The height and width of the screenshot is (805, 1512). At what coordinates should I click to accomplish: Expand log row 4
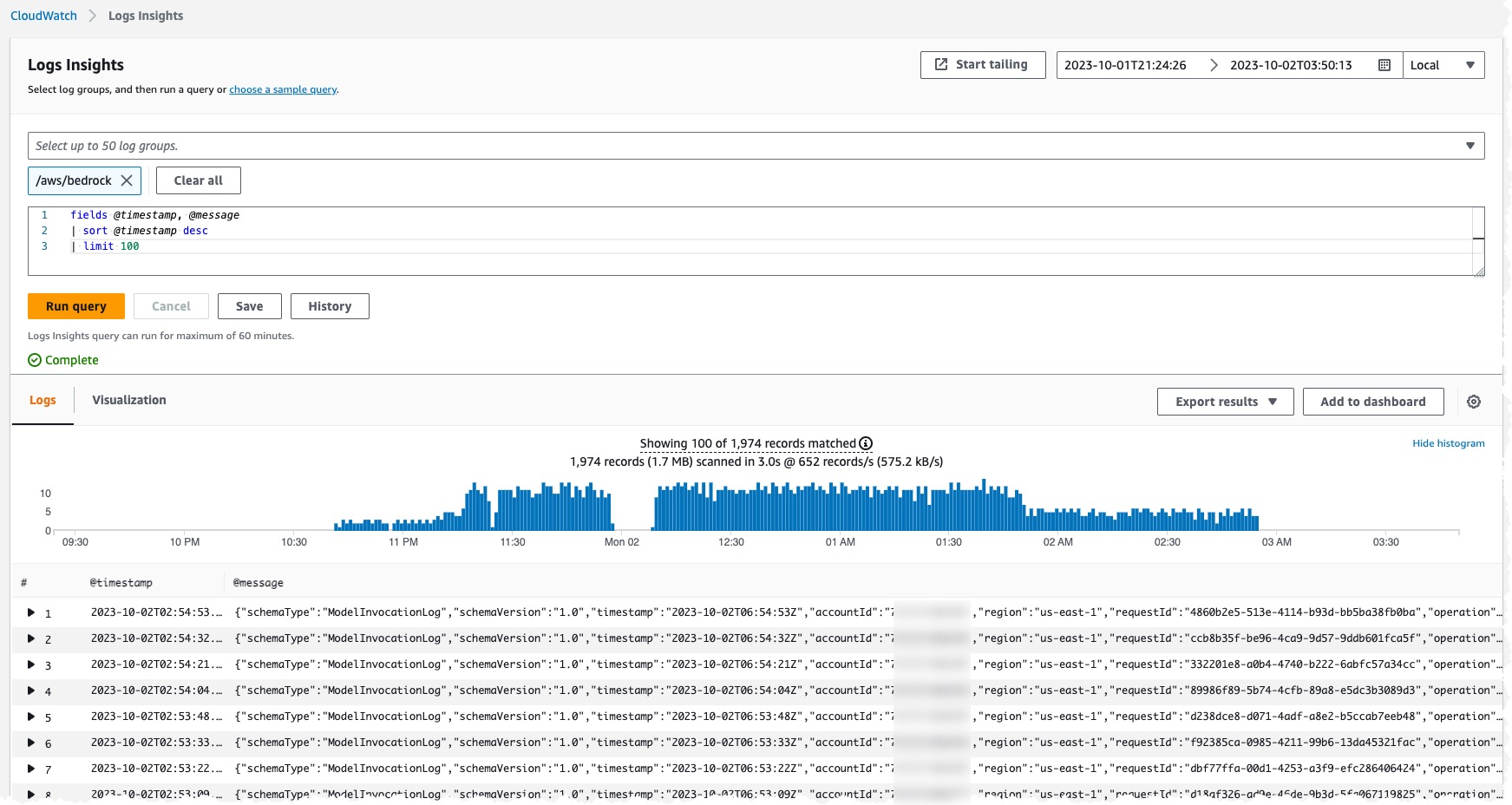[x=31, y=690]
